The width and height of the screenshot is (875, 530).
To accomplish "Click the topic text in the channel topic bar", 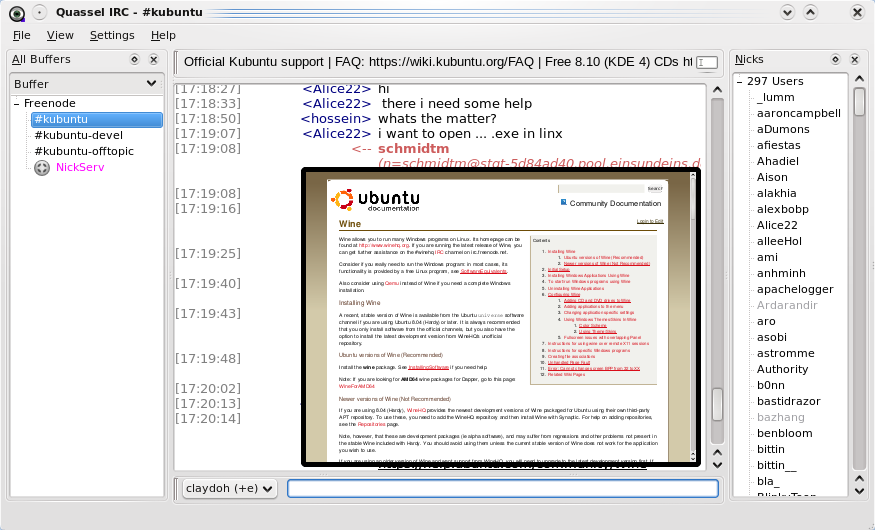I will point(438,62).
